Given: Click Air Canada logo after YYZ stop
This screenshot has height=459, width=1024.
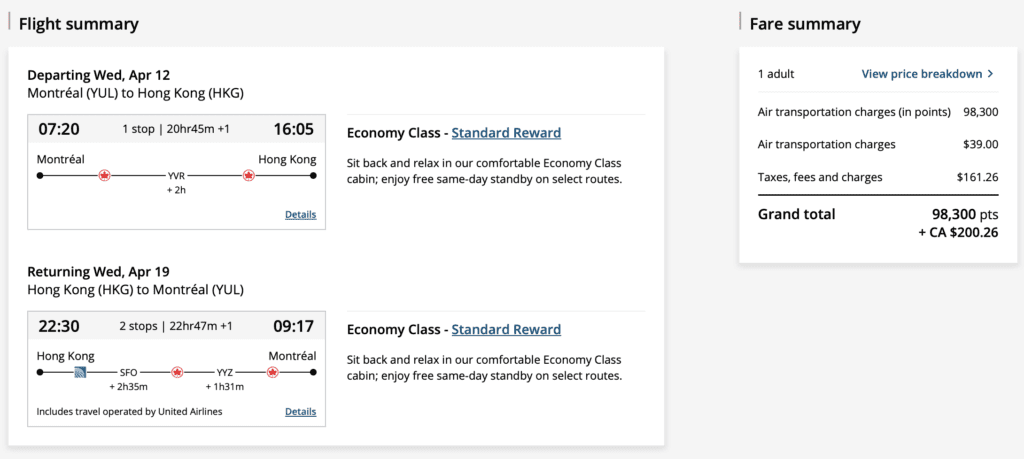Looking at the screenshot, I should pyautogui.click(x=270, y=372).
